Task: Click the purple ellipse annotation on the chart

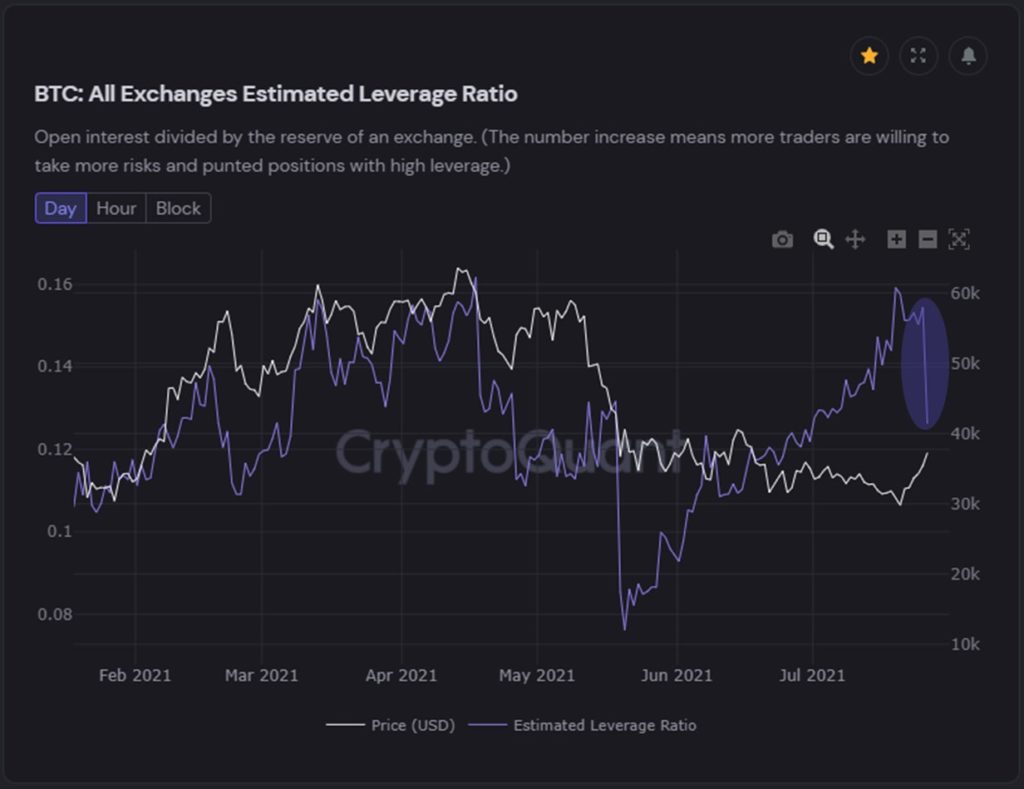Action: tap(925, 363)
